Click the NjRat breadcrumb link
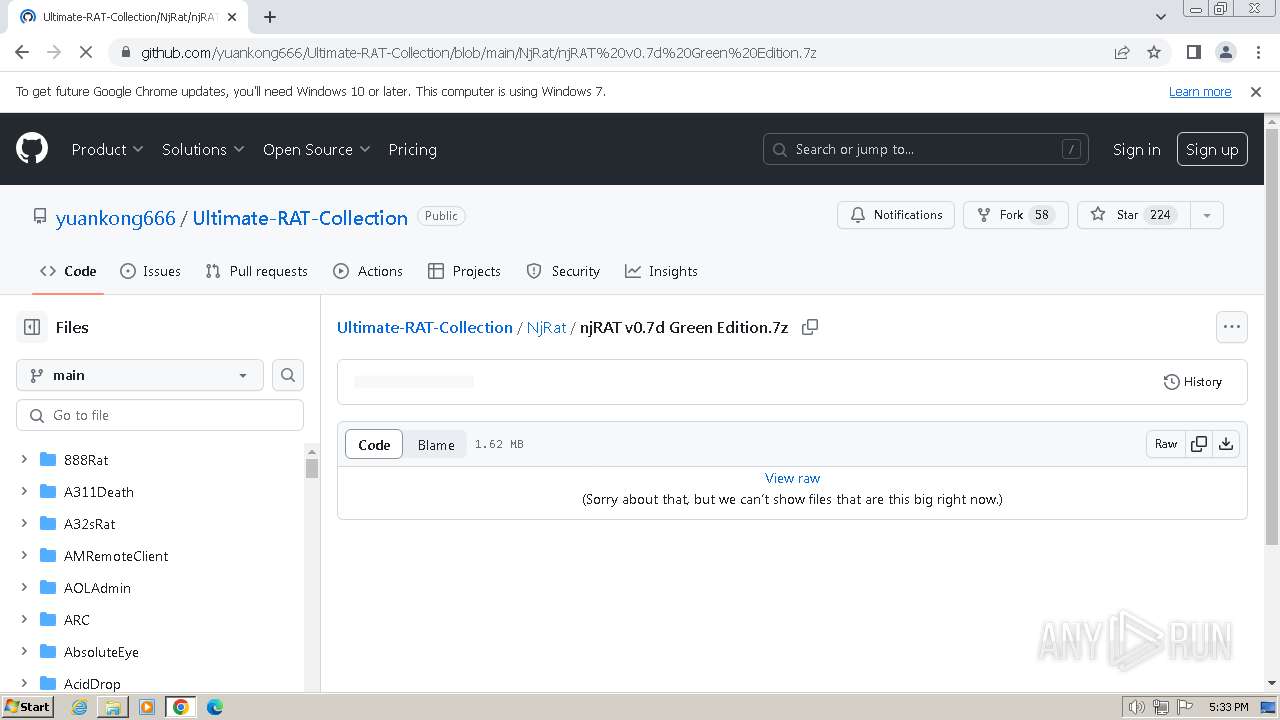Viewport: 1280px width, 720px height. (x=546, y=327)
